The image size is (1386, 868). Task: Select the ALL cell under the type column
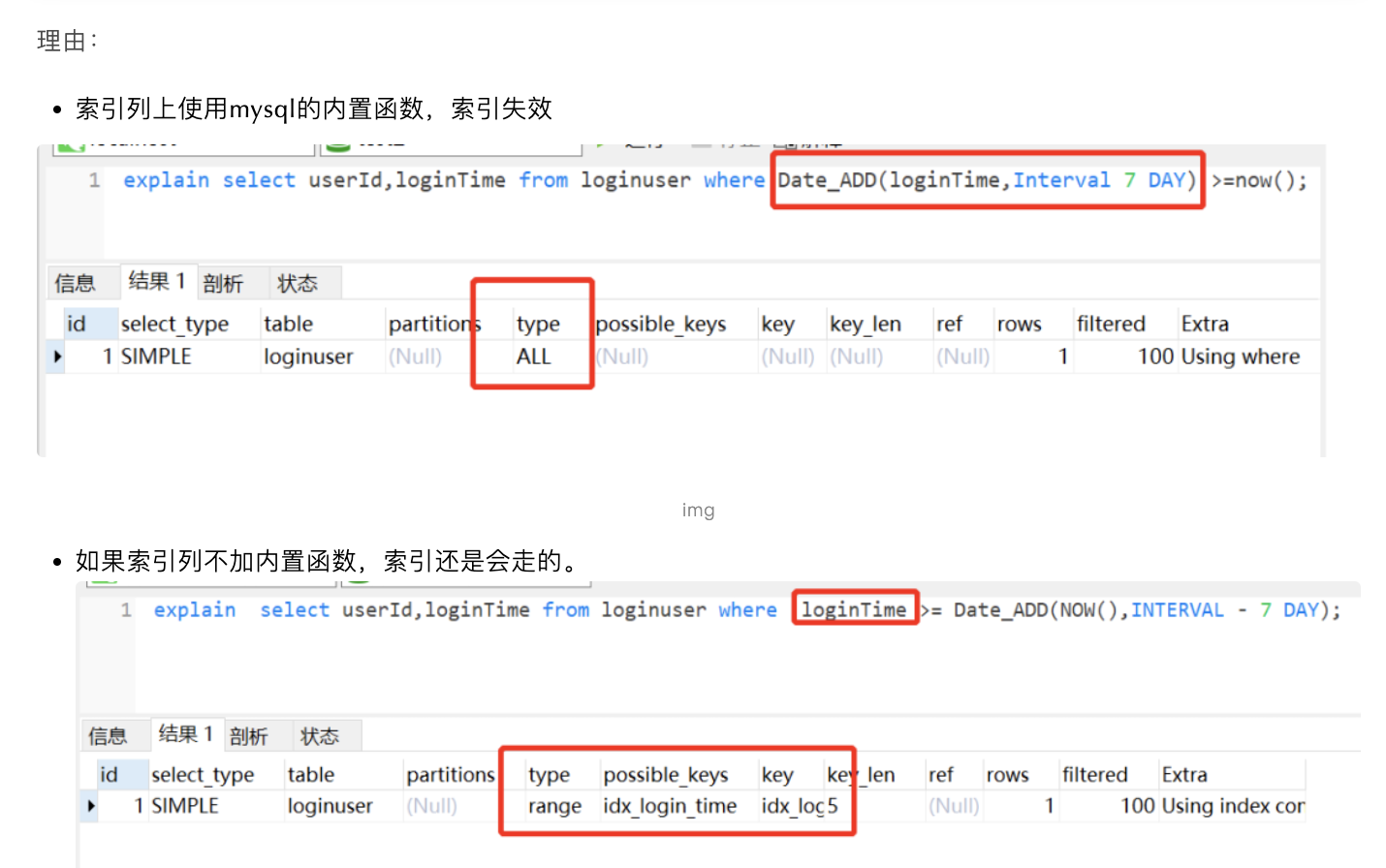point(533,356)
